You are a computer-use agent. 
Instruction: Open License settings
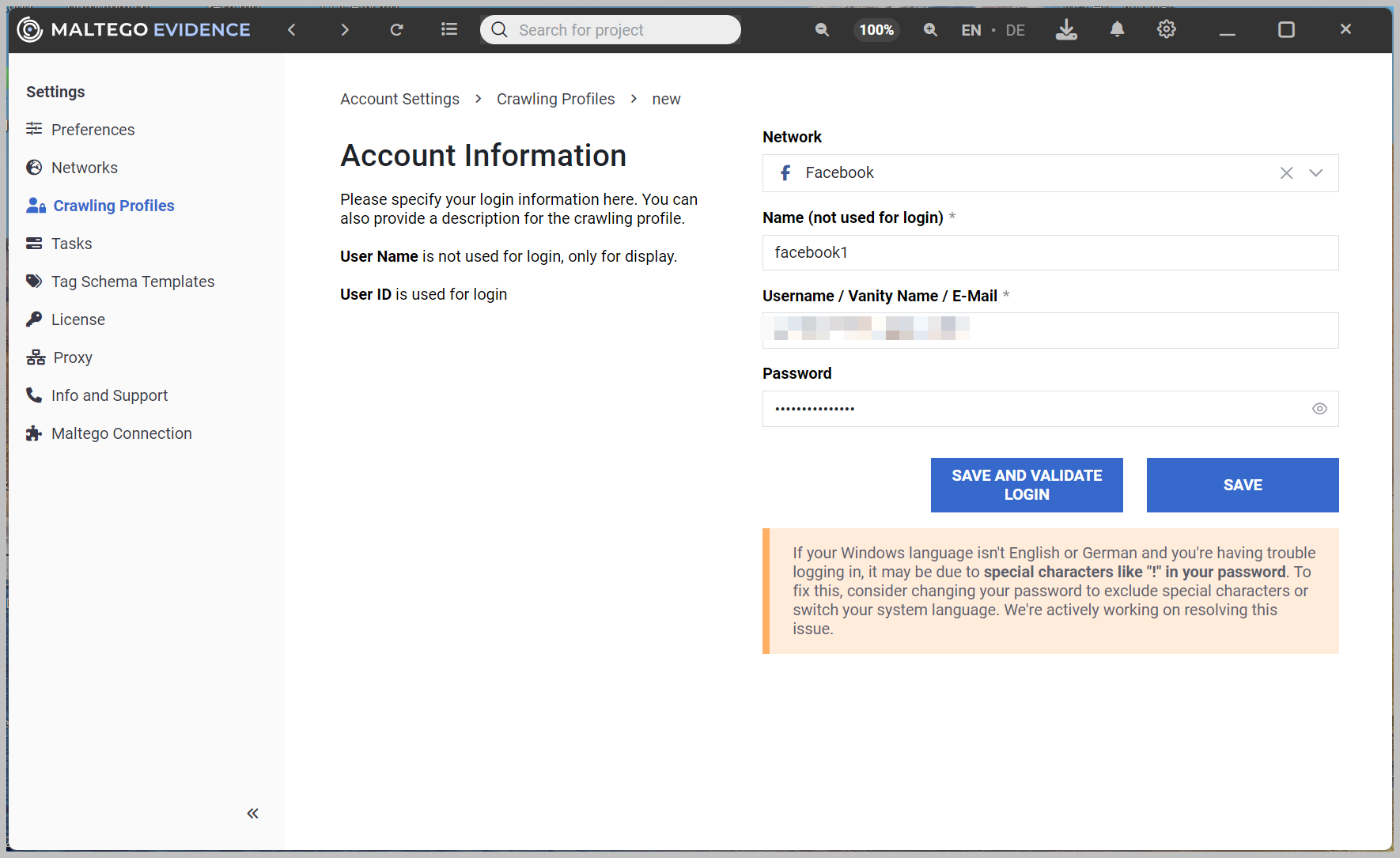(78, 319)
